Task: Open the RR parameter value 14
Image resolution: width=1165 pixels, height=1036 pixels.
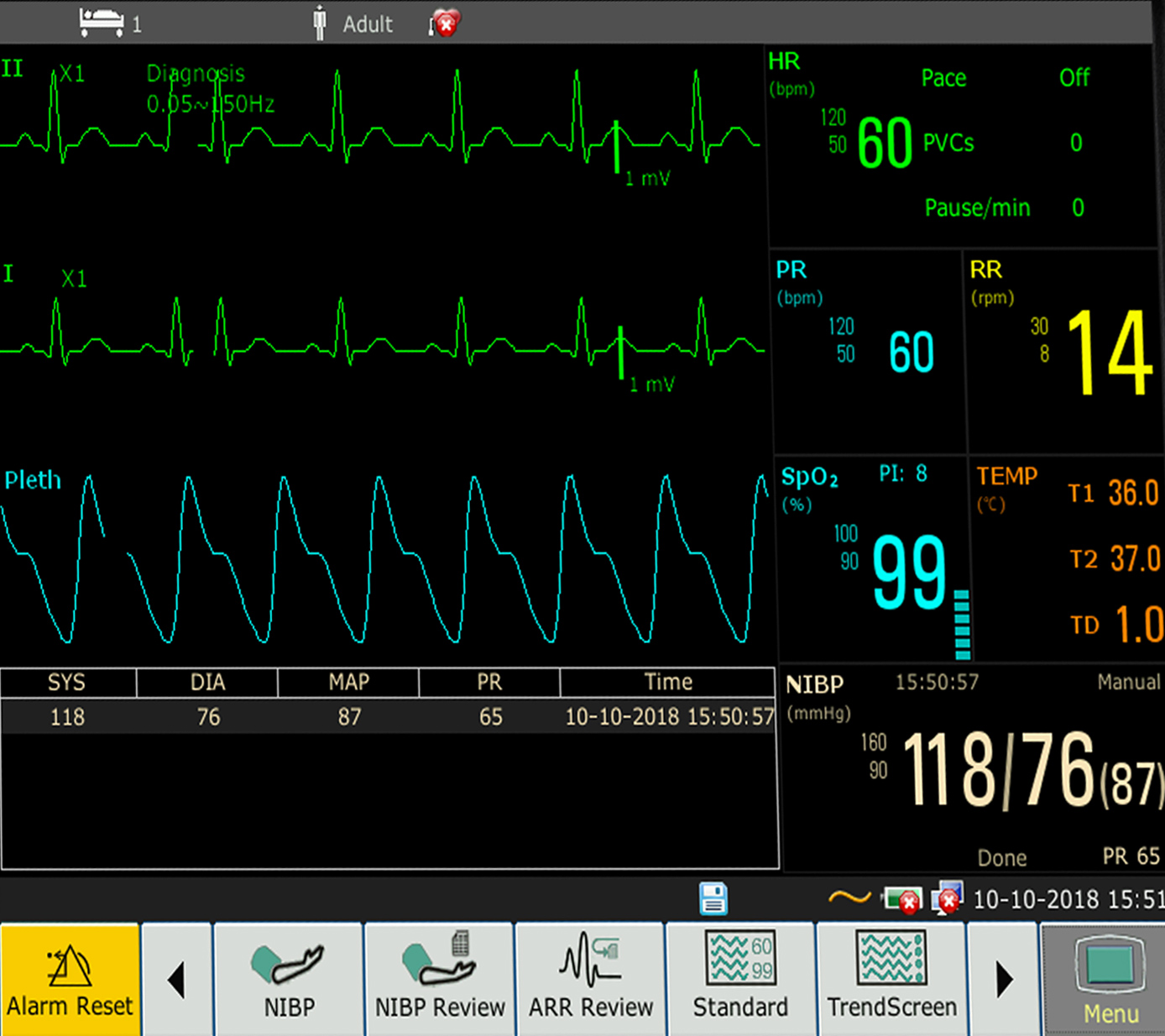Action: [1110, 352]
